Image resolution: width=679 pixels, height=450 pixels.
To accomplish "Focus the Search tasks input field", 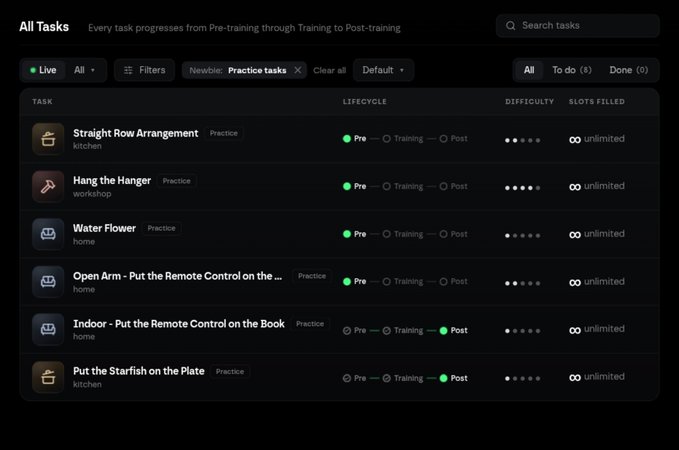I will pos(578,26).
